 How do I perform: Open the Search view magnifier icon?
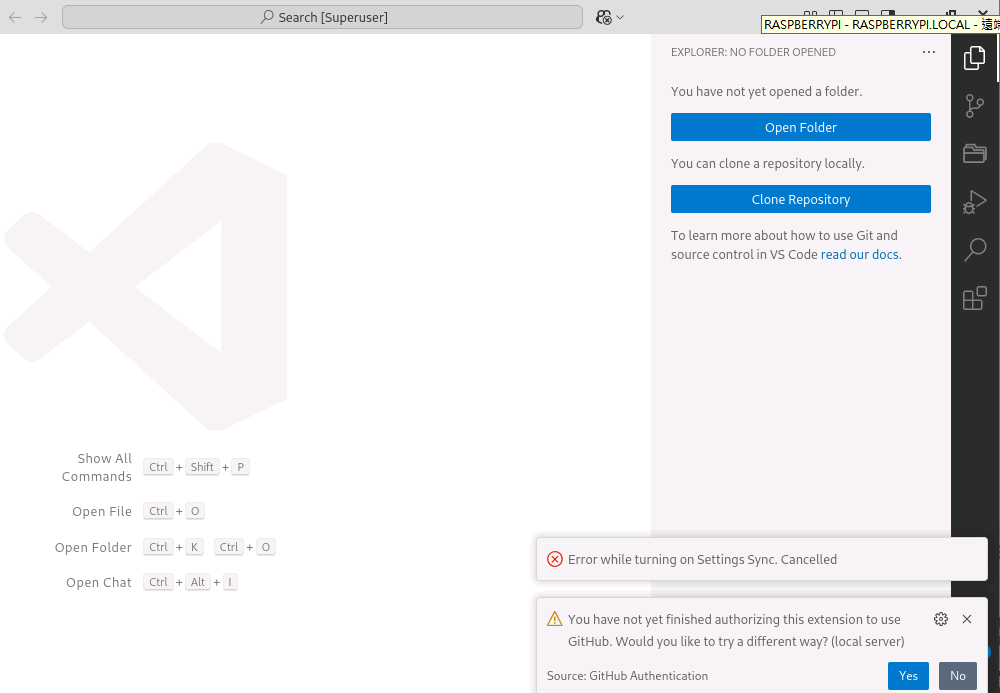974,250
